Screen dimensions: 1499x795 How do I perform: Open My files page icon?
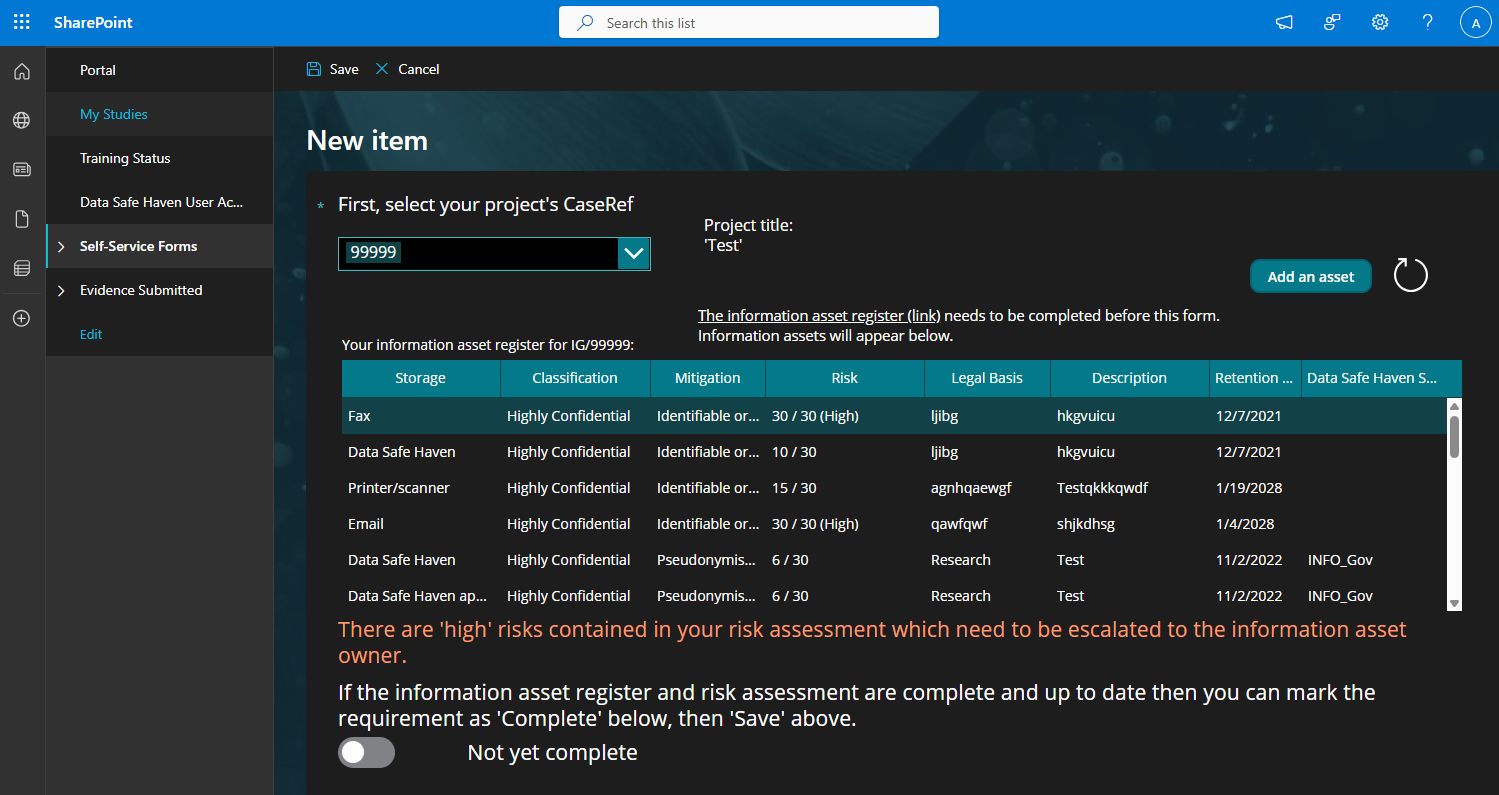click(x=22, y=219)
